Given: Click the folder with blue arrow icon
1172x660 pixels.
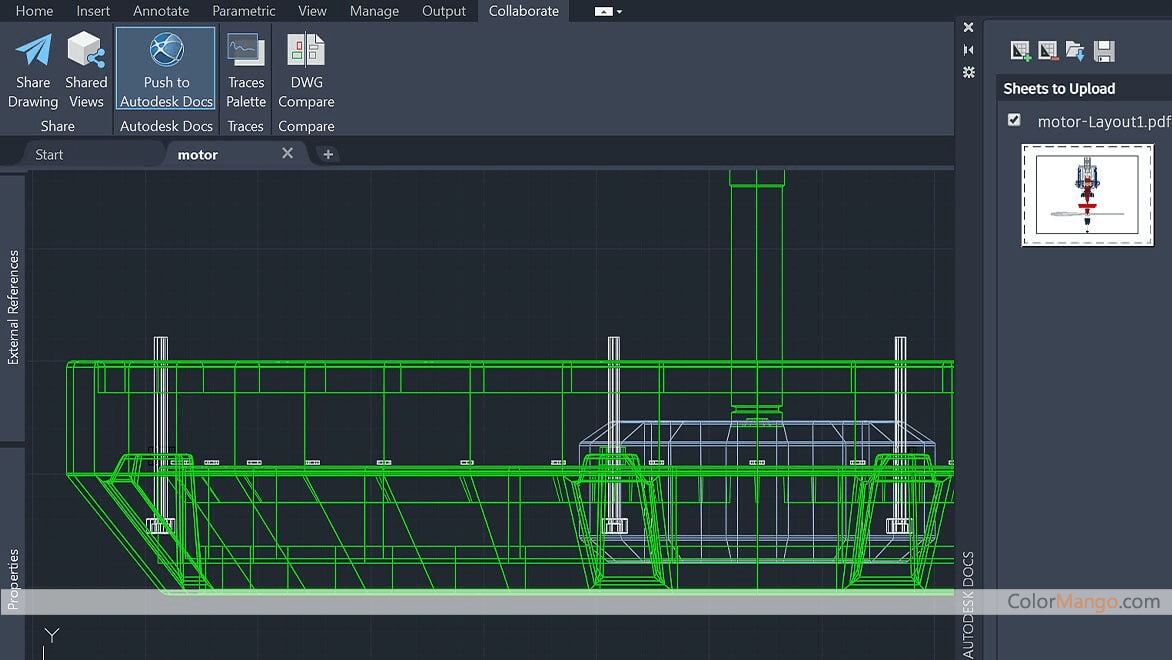Looking at the screenshot, I should 1075,51.
